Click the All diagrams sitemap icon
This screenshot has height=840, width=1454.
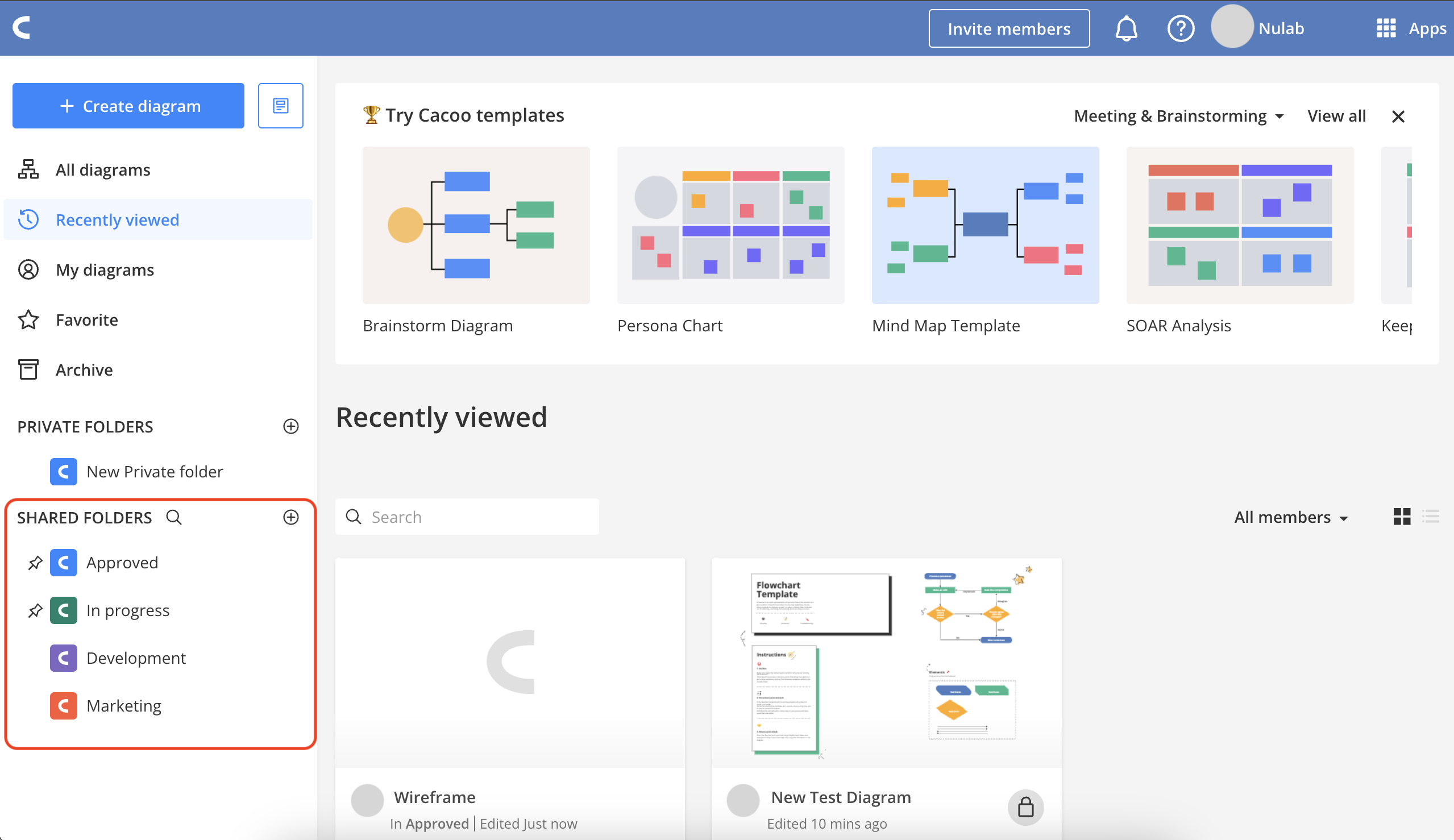coord(28,169)
